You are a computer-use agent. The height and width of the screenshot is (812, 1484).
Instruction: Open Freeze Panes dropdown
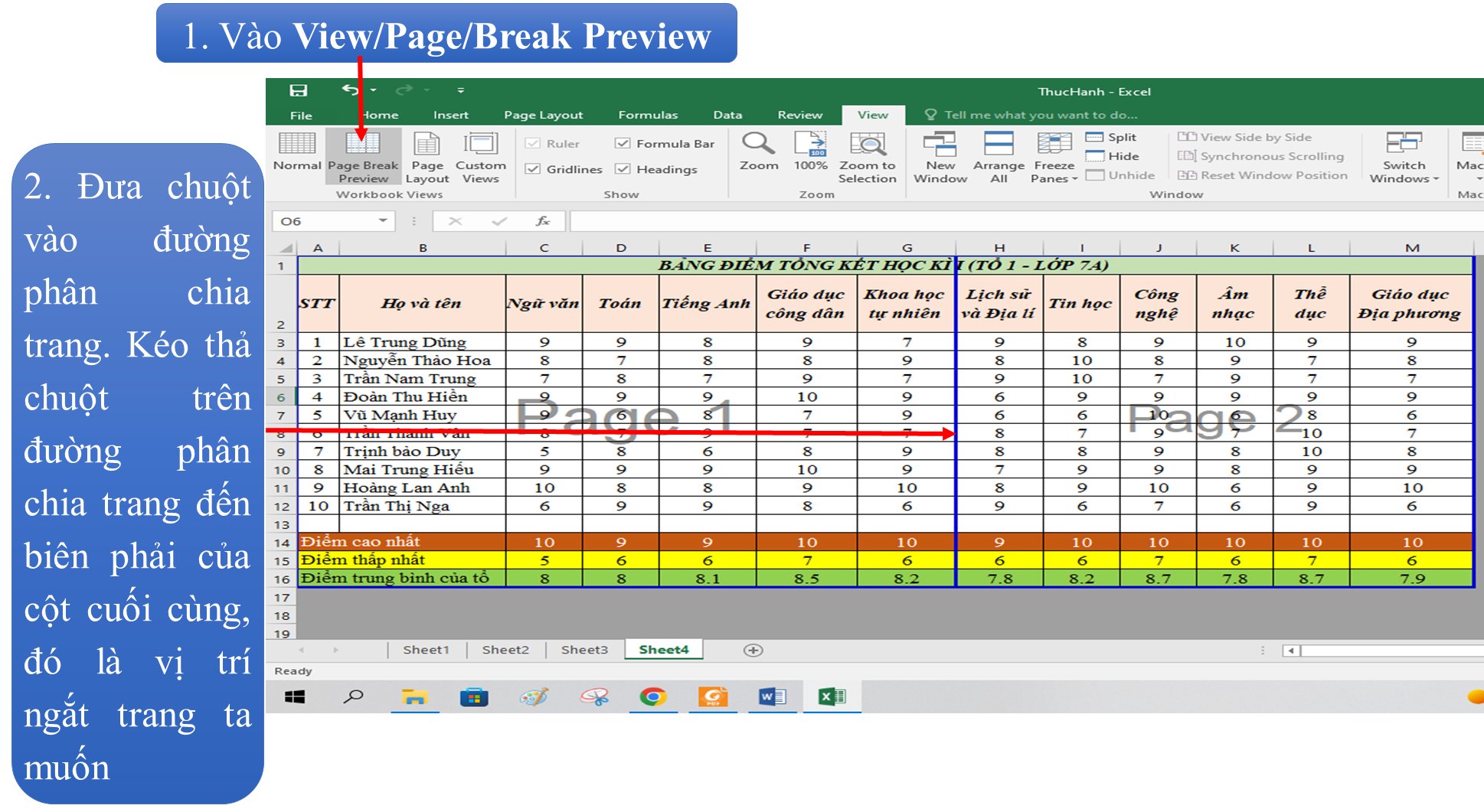(1054, 157)
